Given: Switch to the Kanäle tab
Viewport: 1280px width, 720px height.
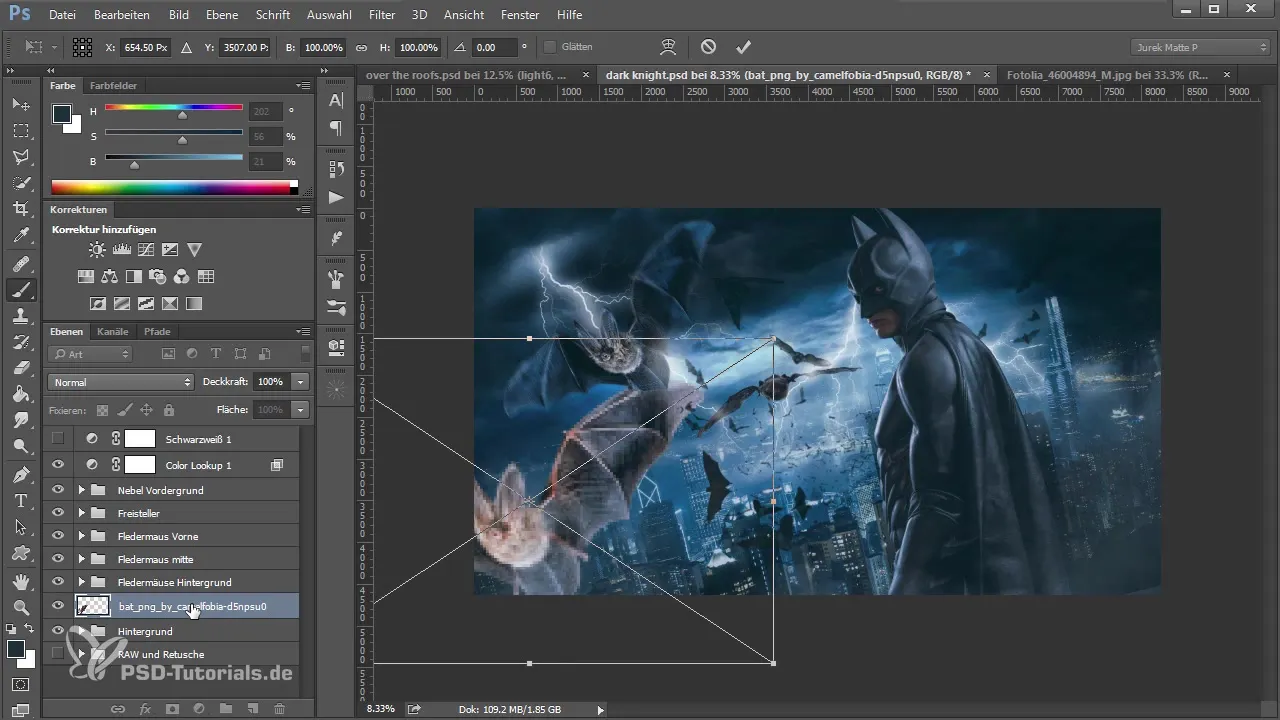Looking at the screenshot, I should (x=113, y=331).
